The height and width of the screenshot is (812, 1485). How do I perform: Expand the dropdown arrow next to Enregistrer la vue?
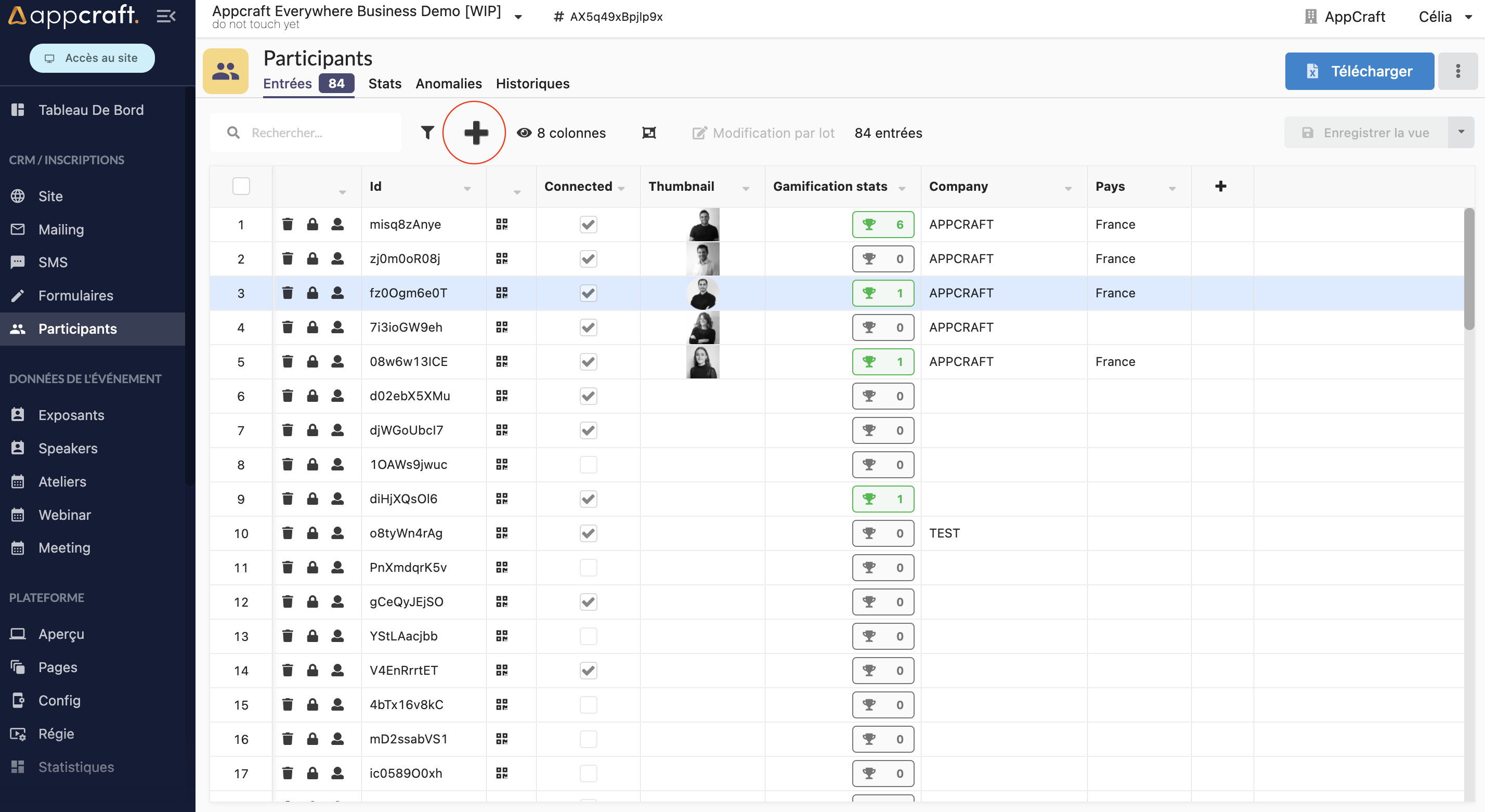pos(1461,132)
